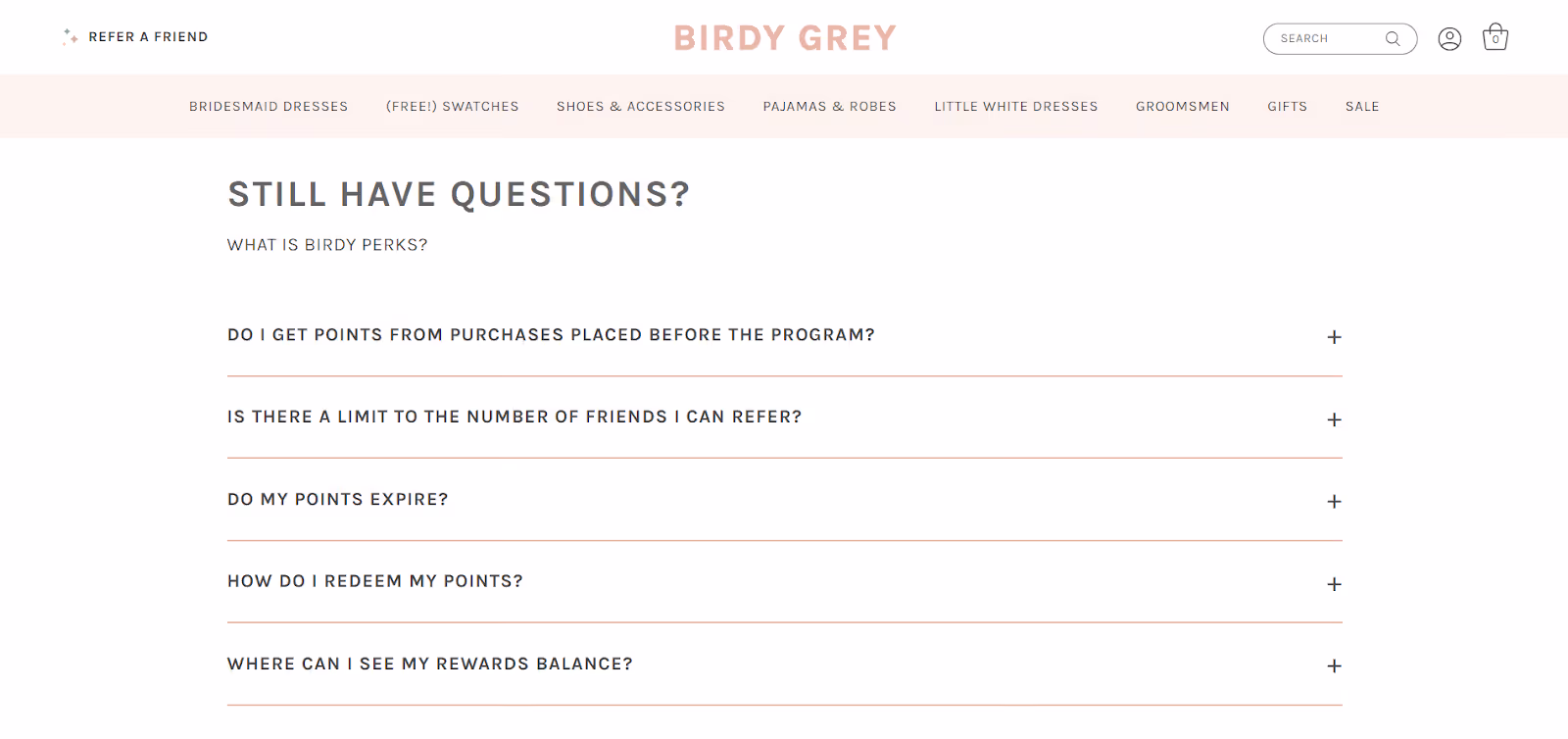Expand the question about points from earlier purchases
1568x739 pixels.
(1333, 336)
